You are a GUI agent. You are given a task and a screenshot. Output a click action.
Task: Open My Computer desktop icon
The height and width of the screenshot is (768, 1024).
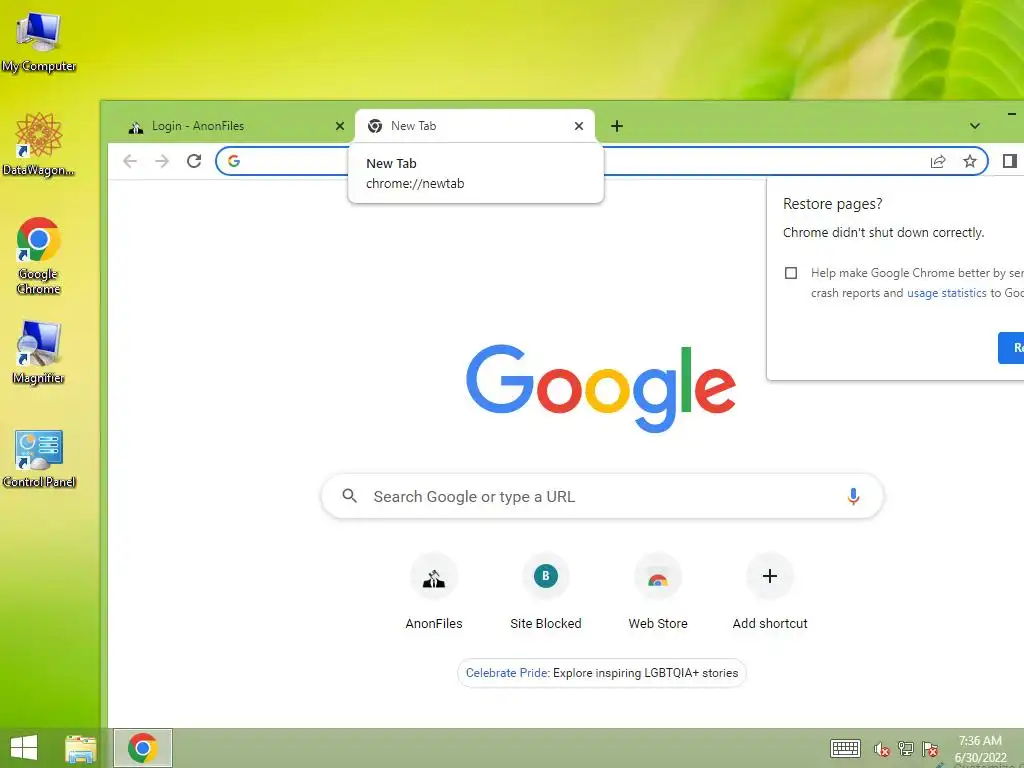(39, 41)
